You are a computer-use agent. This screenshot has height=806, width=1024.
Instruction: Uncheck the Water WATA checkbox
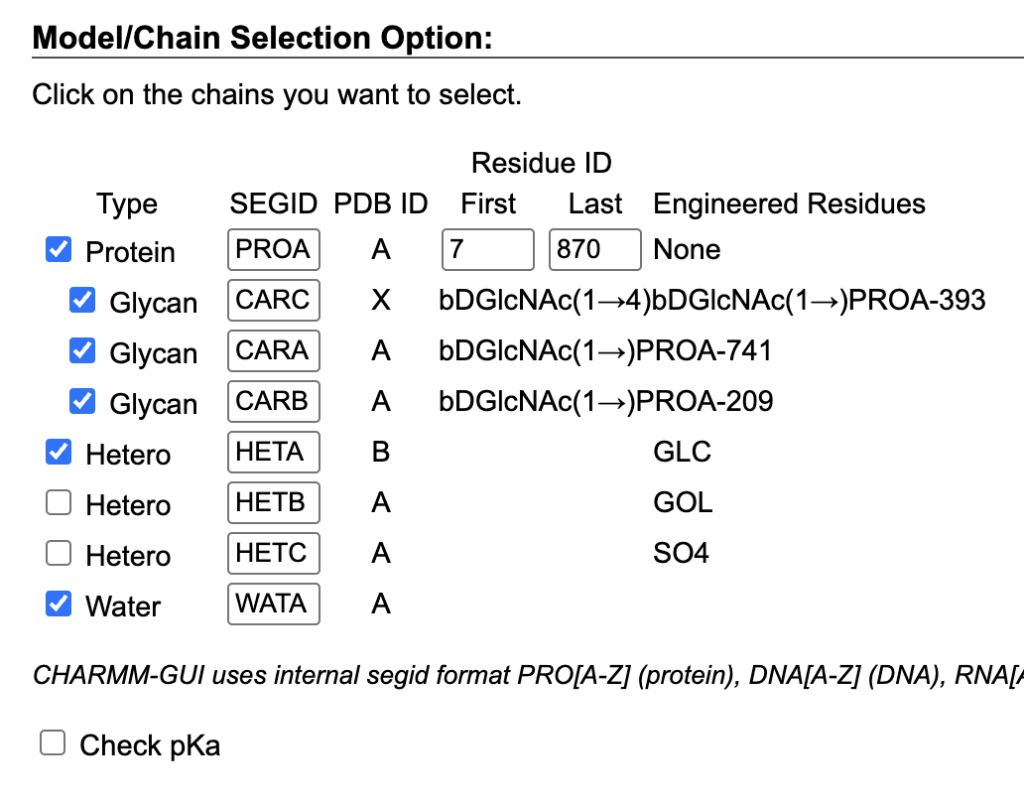(59, 604)
